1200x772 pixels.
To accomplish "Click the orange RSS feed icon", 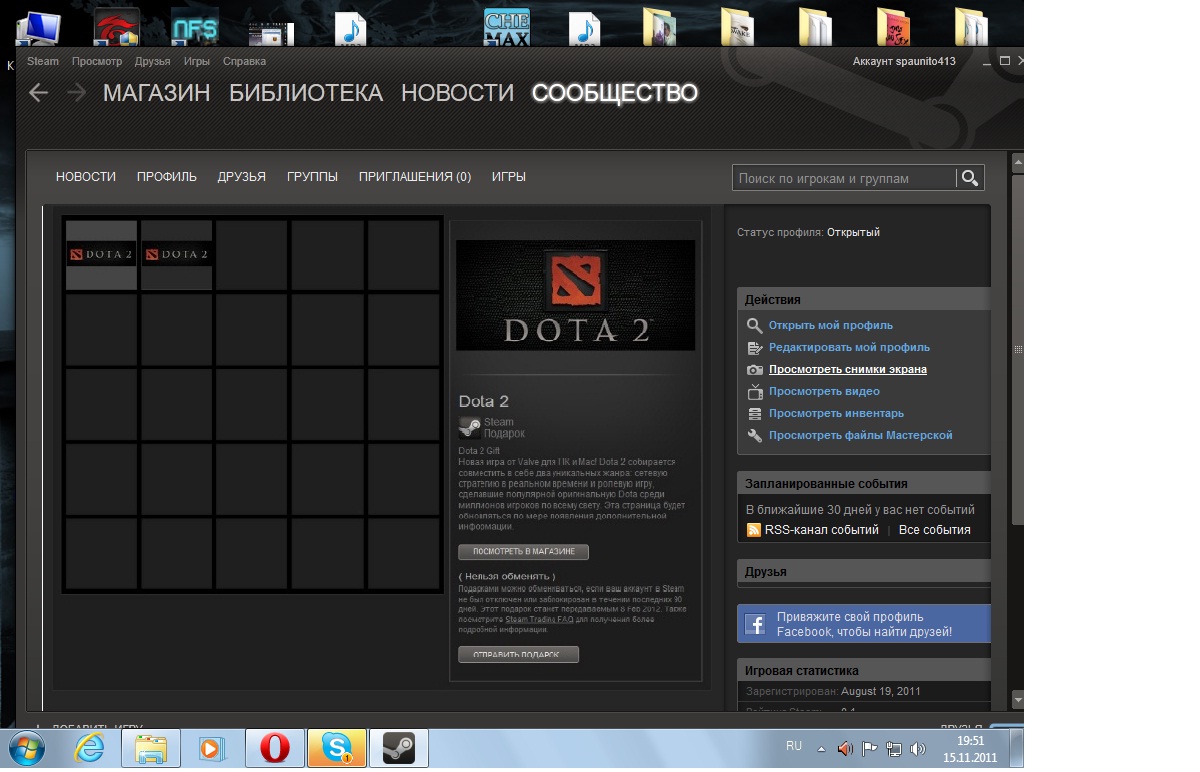I will [x=754, y=530].
